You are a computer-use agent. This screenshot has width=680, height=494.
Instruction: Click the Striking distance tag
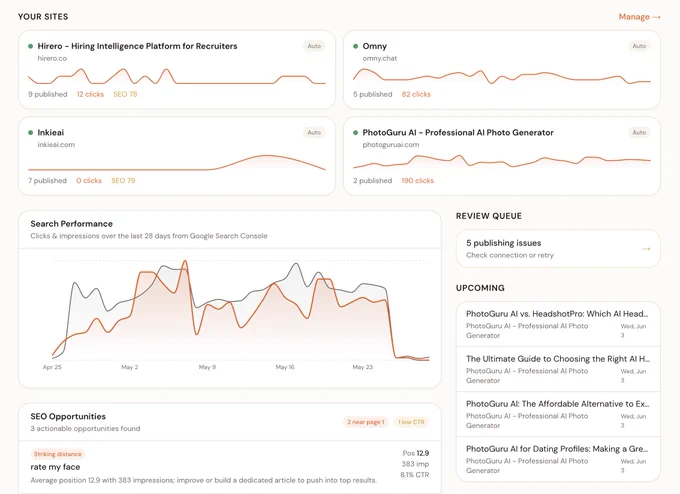click(x=58, y=454)
